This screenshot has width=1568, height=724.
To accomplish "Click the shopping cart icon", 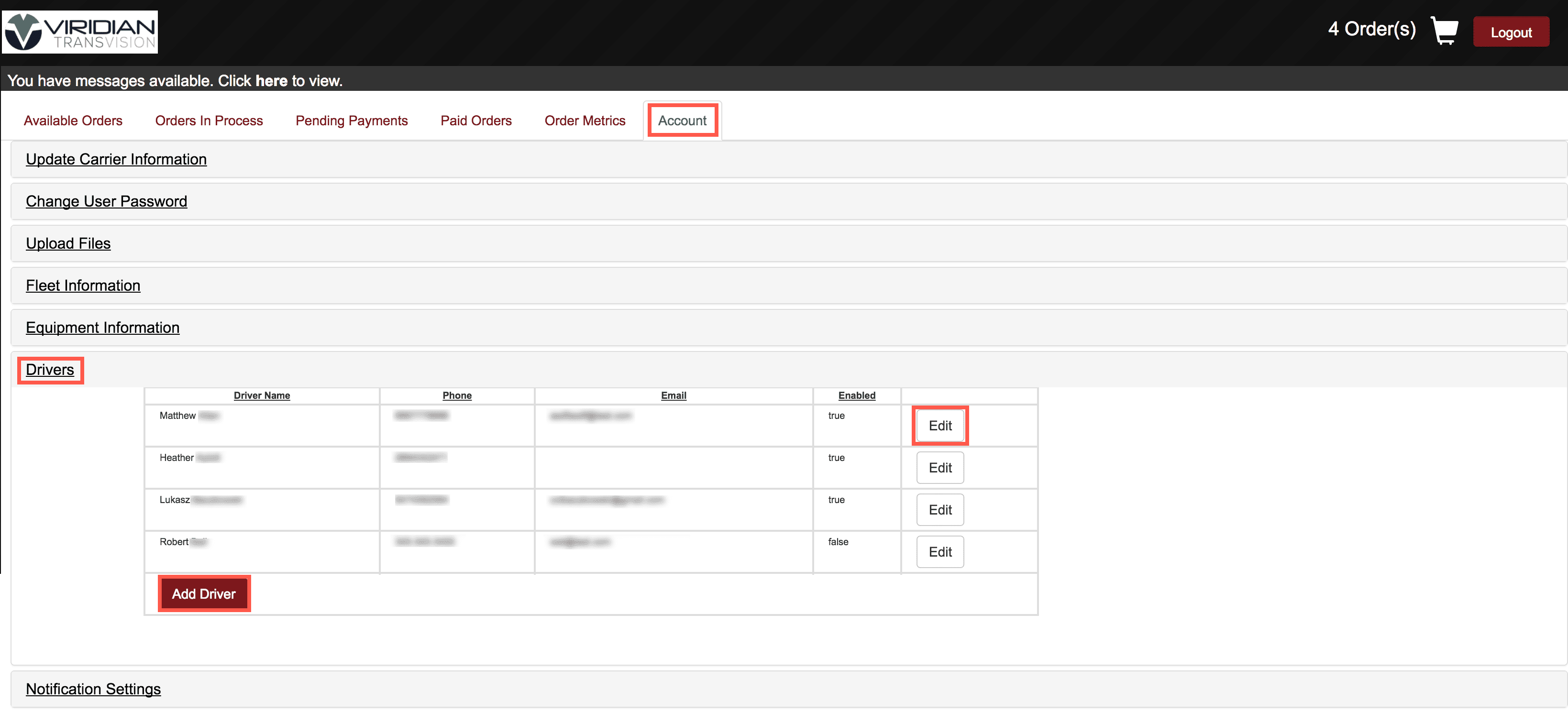I will pos(1444,31).
